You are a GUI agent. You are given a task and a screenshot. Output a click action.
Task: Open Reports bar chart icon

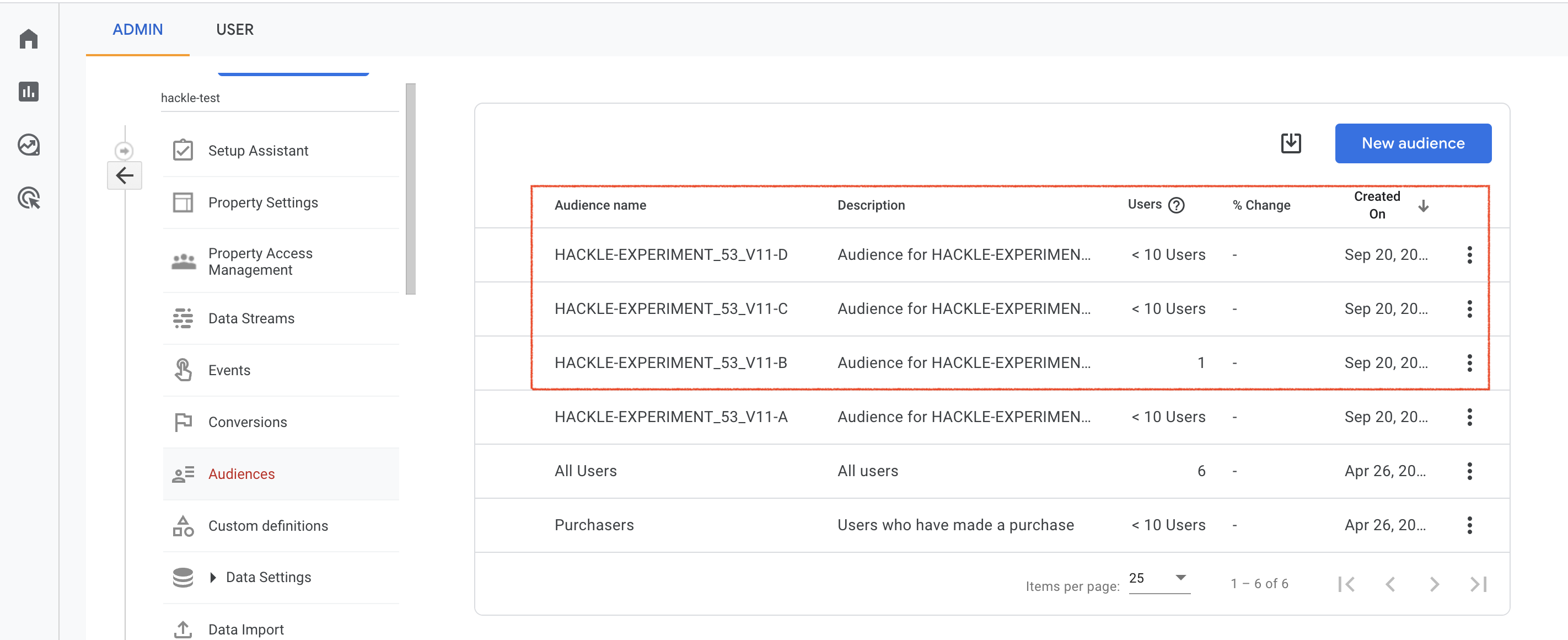click(x=29, y=92)
